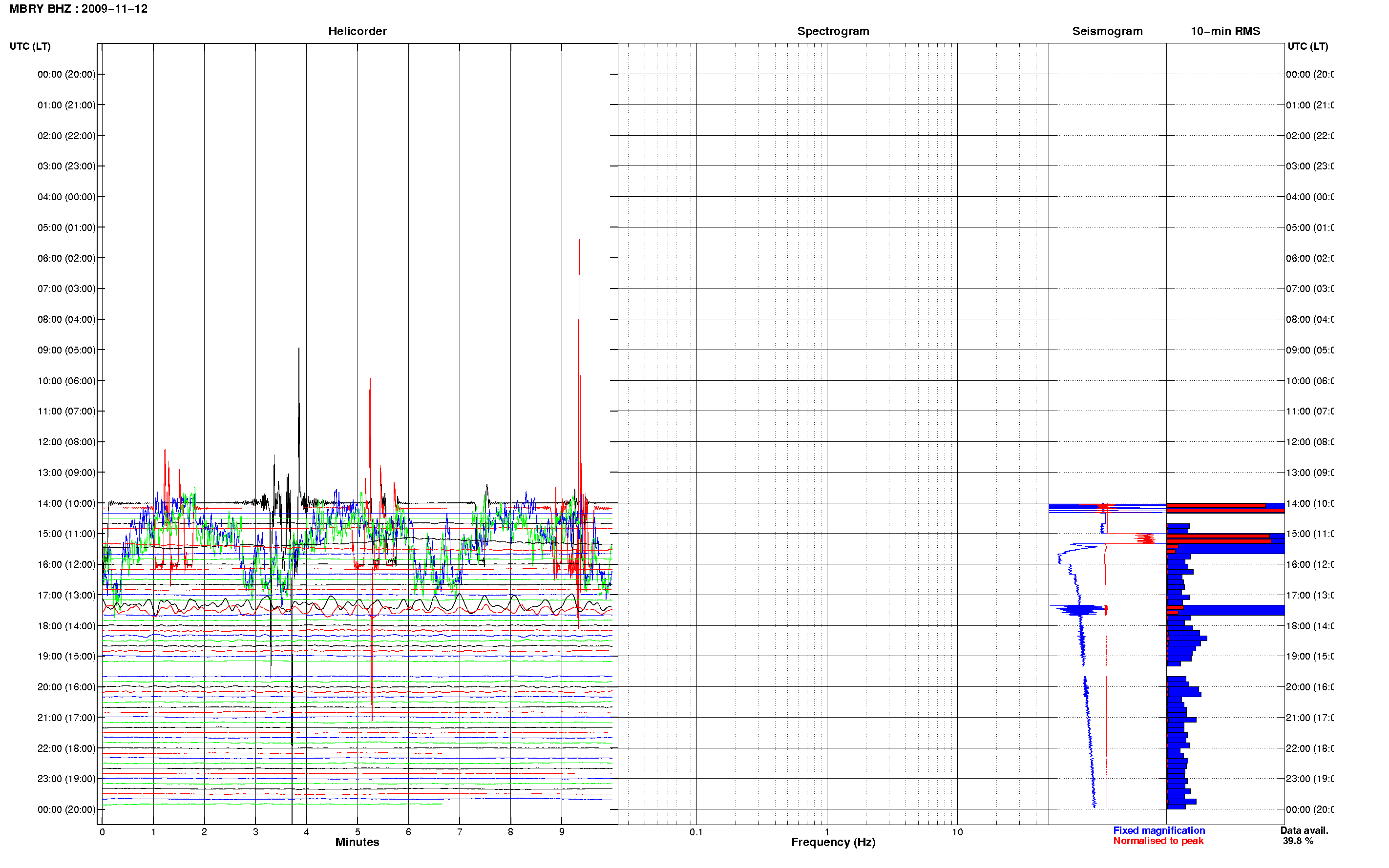Click minute tick 0 on Helicorder axis
Screen dimensions: 1389x868
(x=102, y=832)
